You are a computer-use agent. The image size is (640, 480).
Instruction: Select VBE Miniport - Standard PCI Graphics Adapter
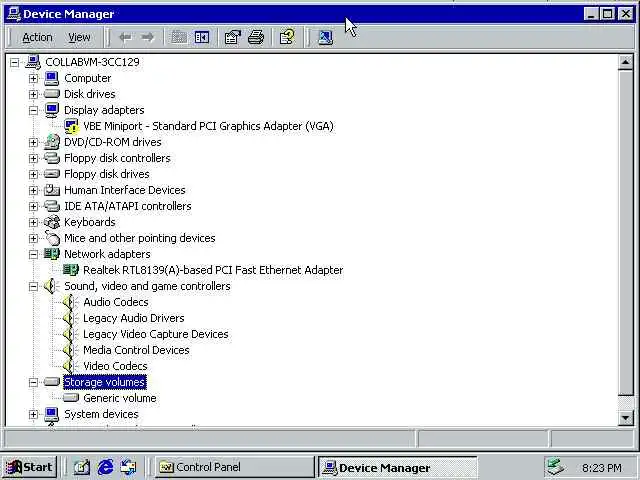pos(208,126)
